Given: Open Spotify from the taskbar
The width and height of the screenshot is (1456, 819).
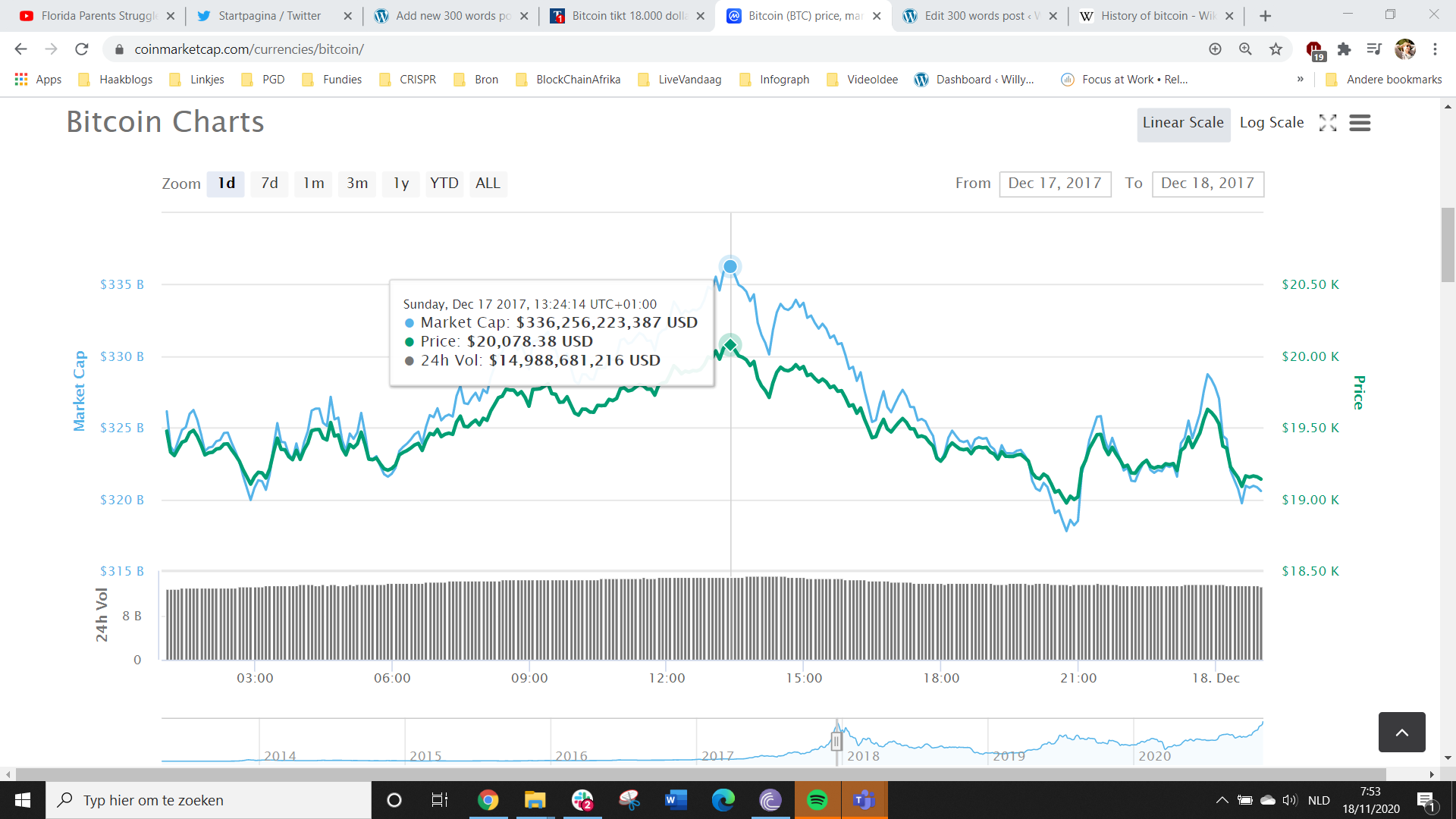Looking at the screenshot, I should coord(817,800).
